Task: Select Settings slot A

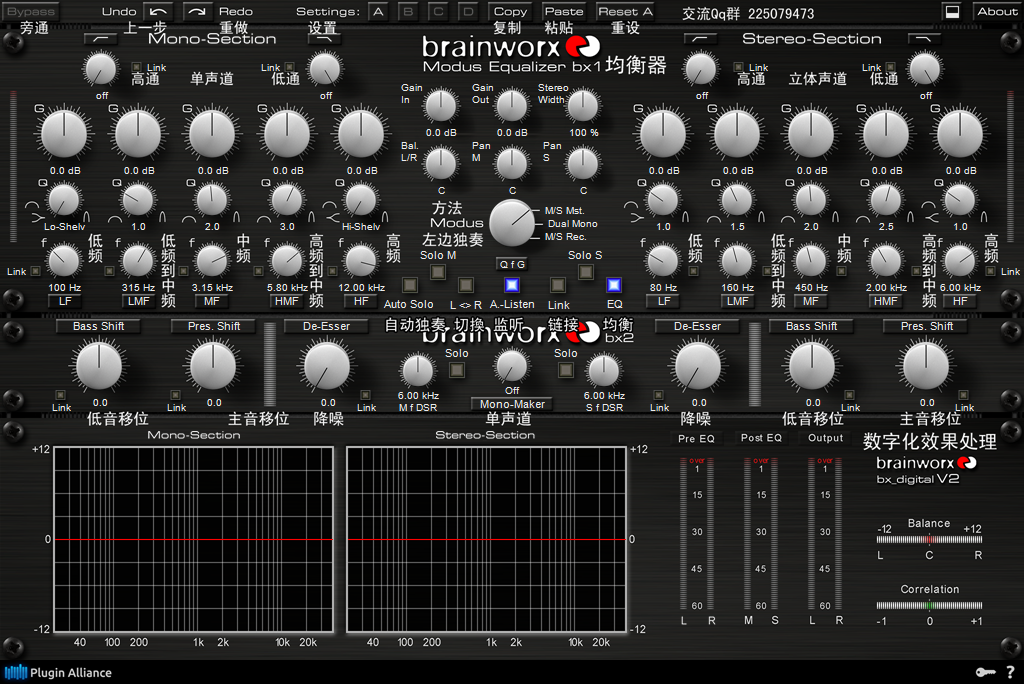Action: pos(378,11)
